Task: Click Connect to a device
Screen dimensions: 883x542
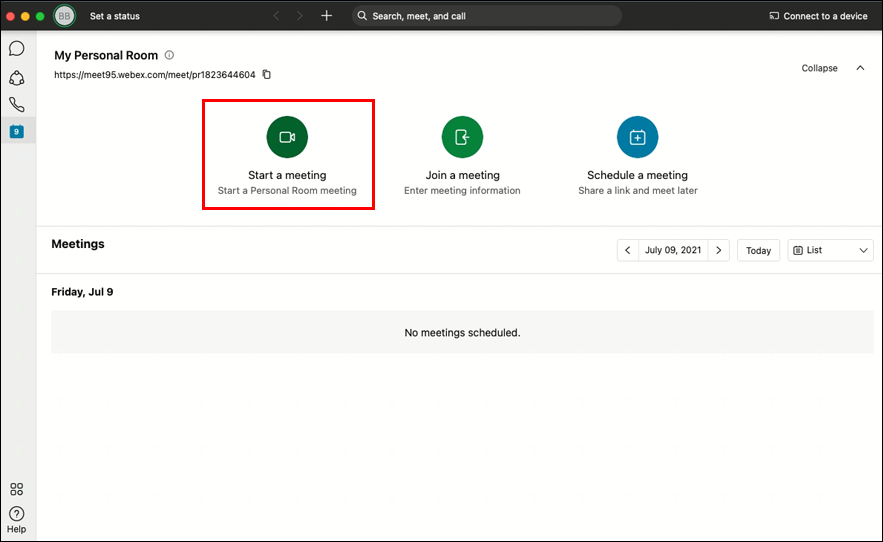Action: click(x=825, y=16)
